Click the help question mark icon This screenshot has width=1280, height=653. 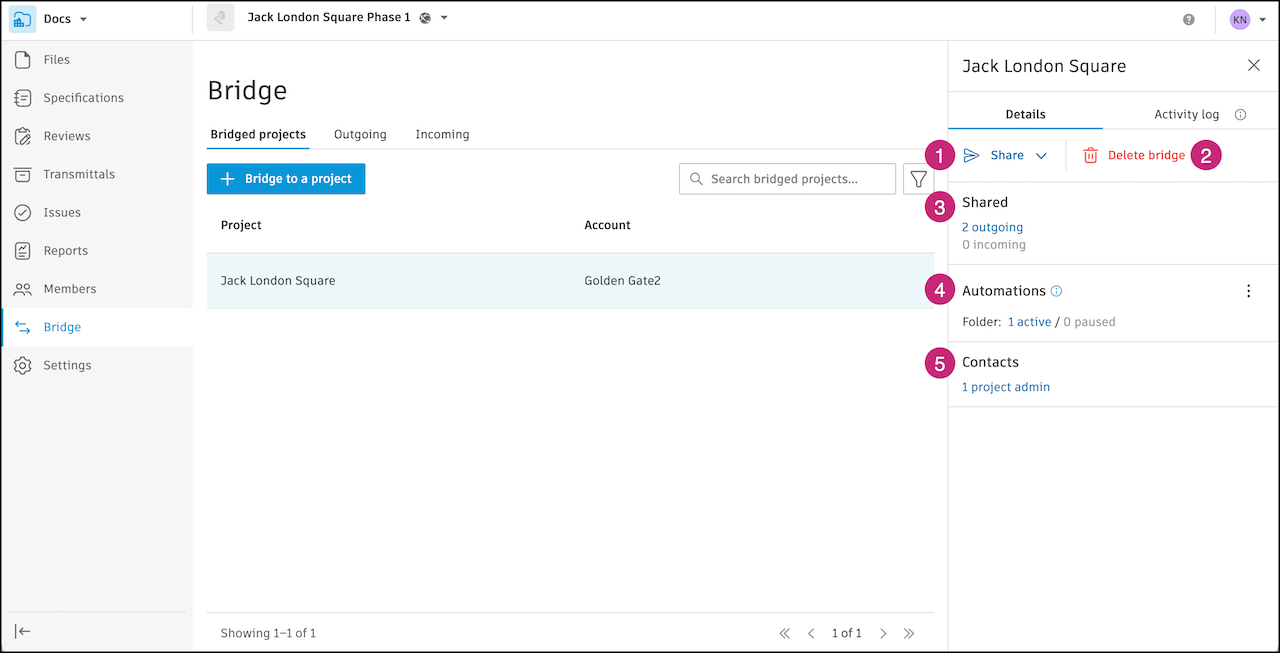[1189, 19]
